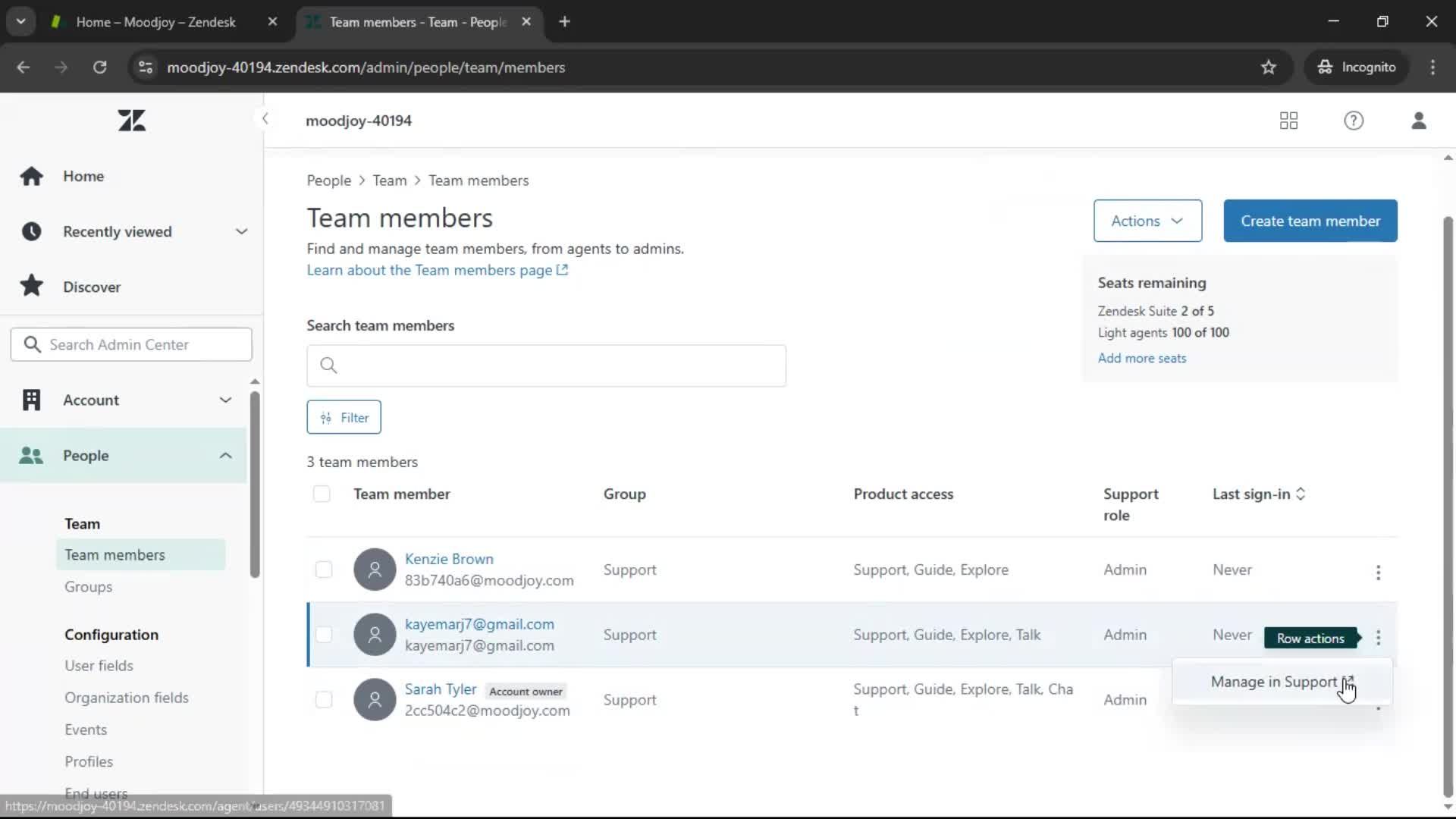The height and width of the screenshot is (819, 1456).
Task: Open the Zendesk products grid icon
Action: coord(1288,120)
